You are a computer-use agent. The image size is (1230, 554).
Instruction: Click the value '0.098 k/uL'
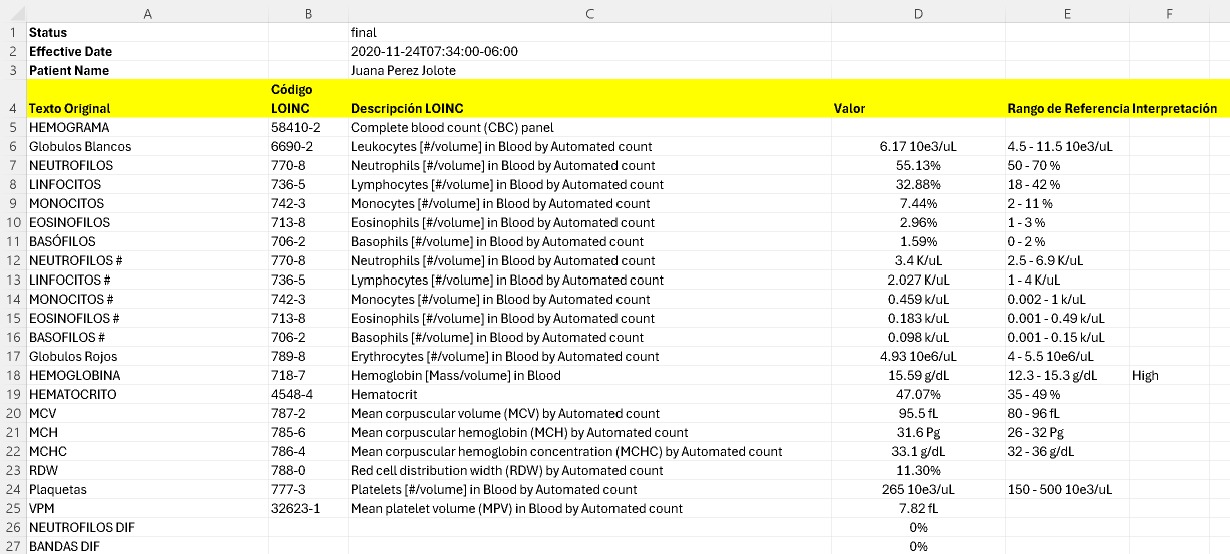pyautogui.click(x=918, y=337)
